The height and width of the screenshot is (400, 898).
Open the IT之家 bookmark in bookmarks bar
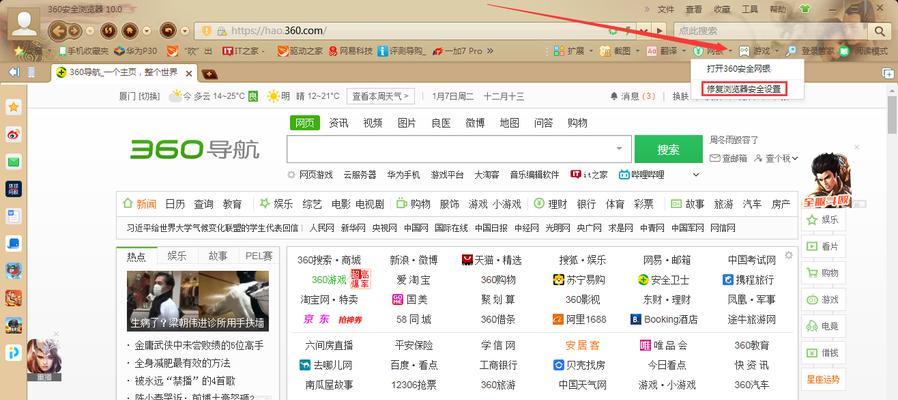pos(239,51)
